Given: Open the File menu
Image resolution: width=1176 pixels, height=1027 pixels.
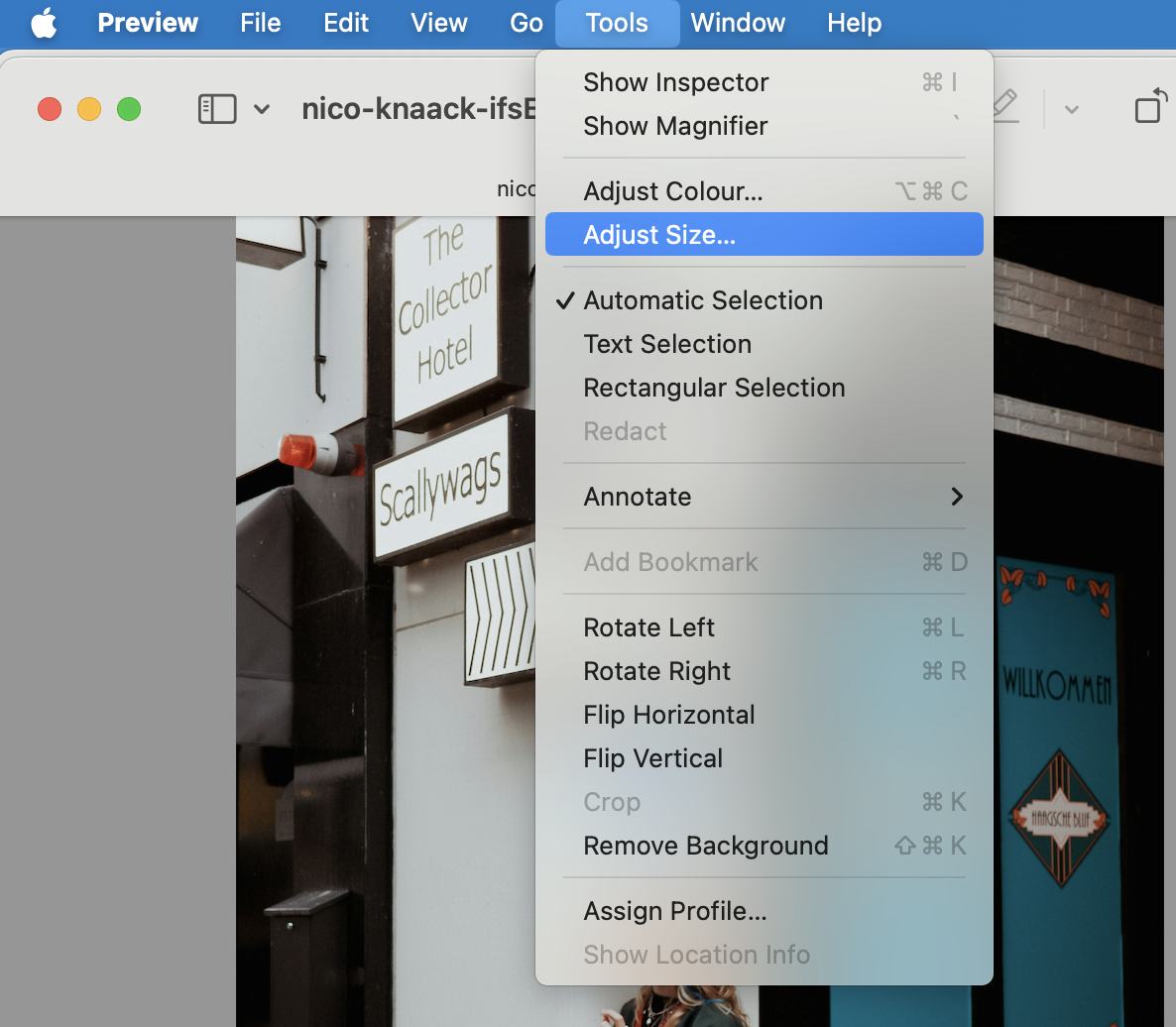Looking at the screenshot, I should click(x=260, y=23).
